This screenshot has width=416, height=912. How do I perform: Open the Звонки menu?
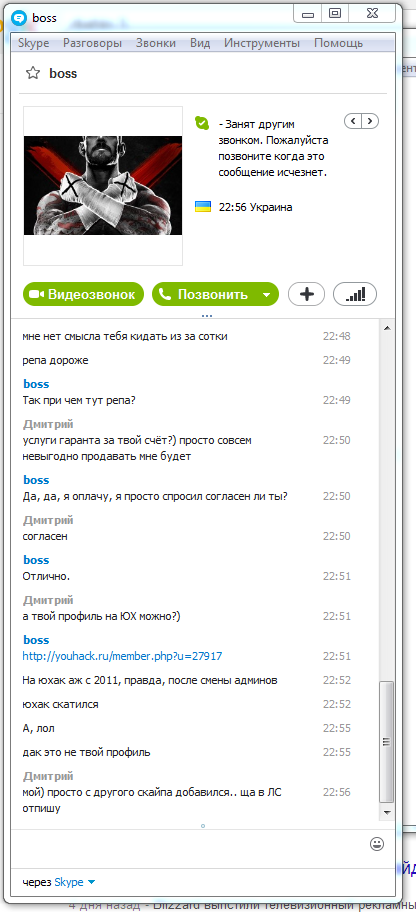155,43
